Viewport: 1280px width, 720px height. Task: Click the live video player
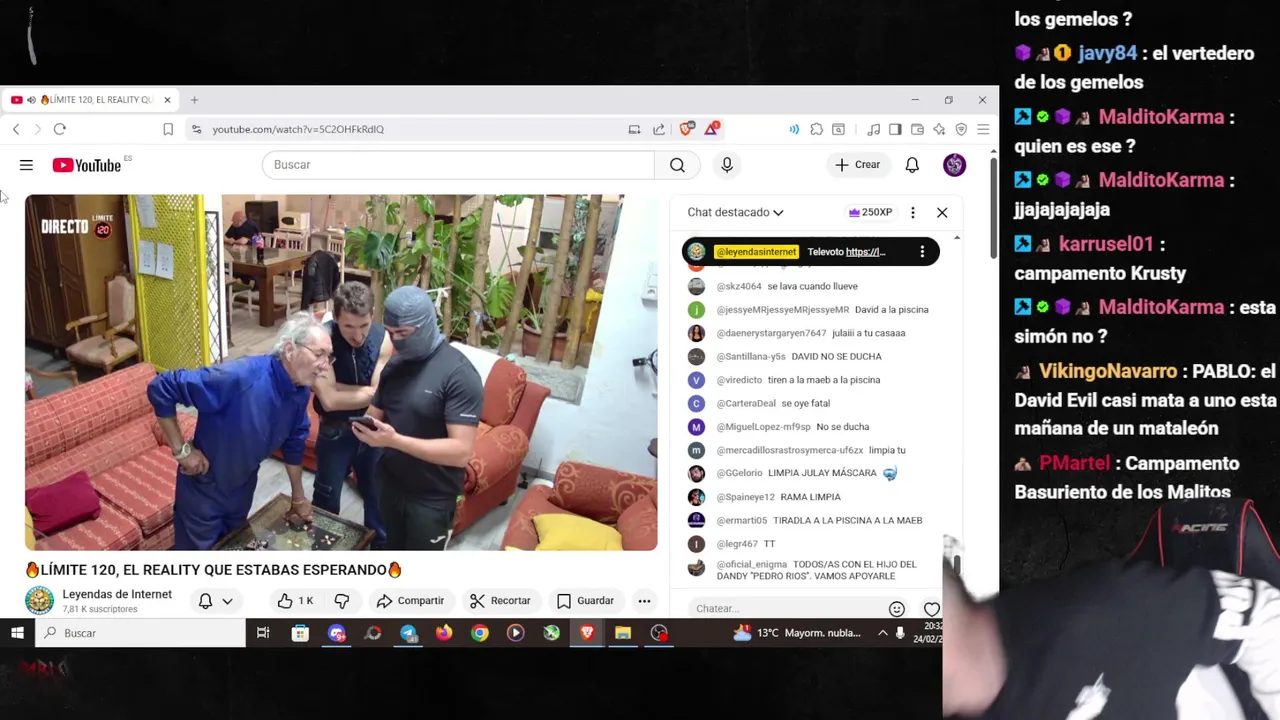(x=341, y=372)
